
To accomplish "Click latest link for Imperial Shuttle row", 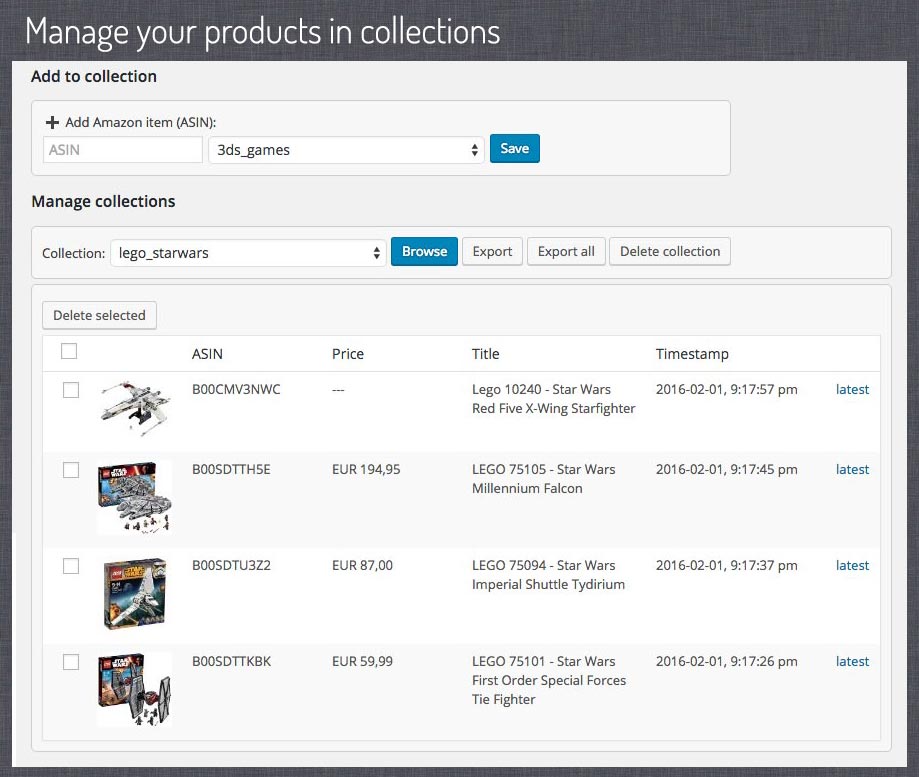I will coord(852,565).
